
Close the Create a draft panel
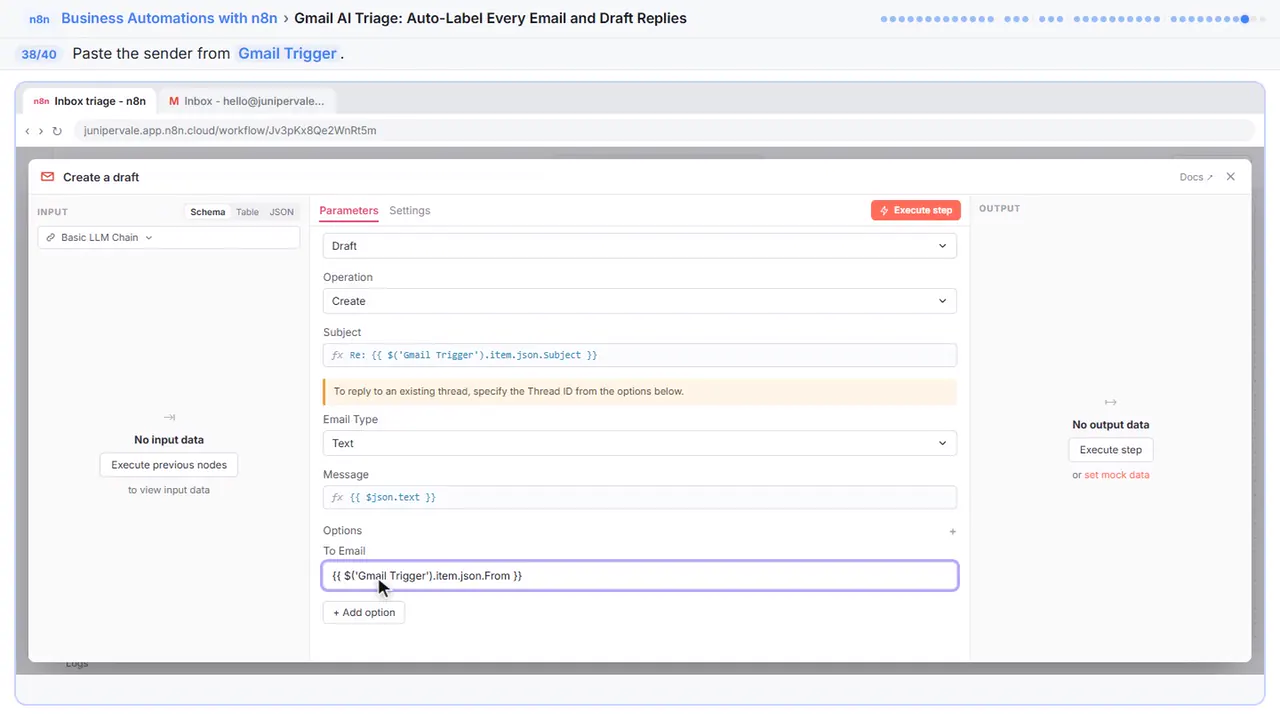coord(1231,176)
